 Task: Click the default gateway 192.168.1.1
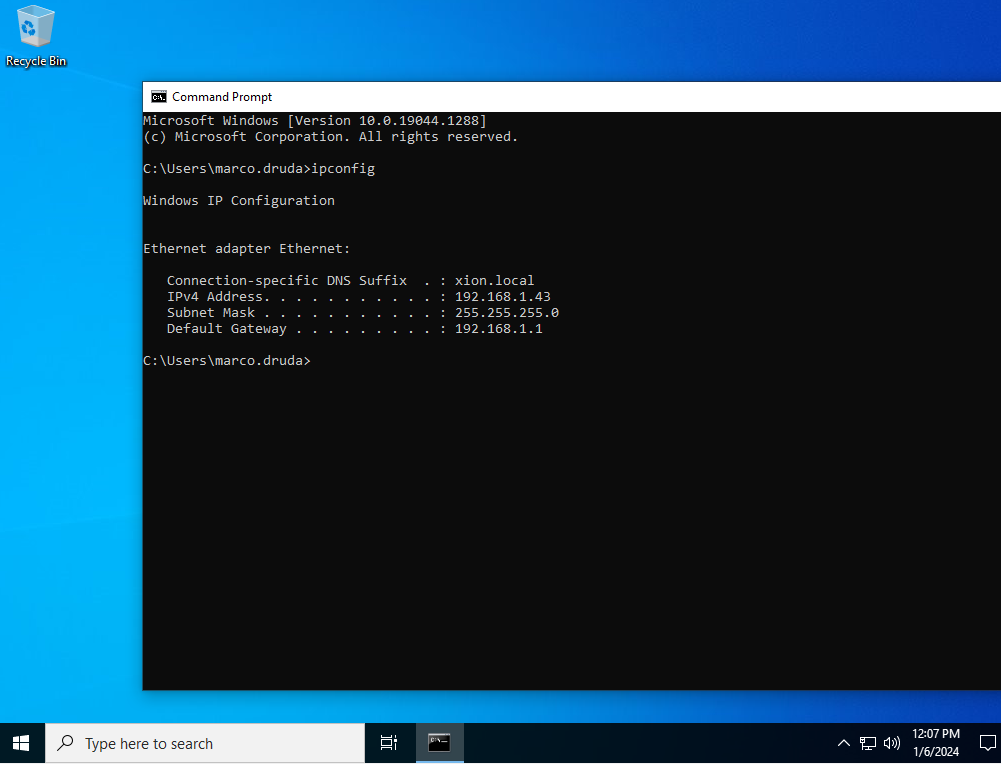499,329
